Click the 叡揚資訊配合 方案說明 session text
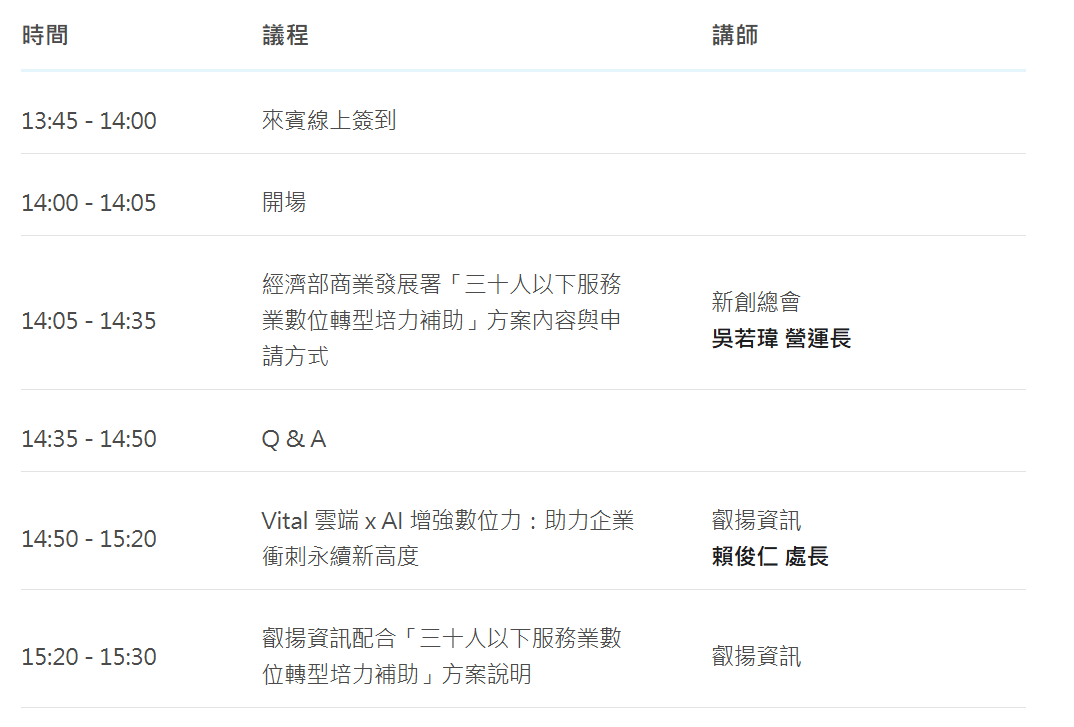The image size is (1074, 727). click(441, 656)
